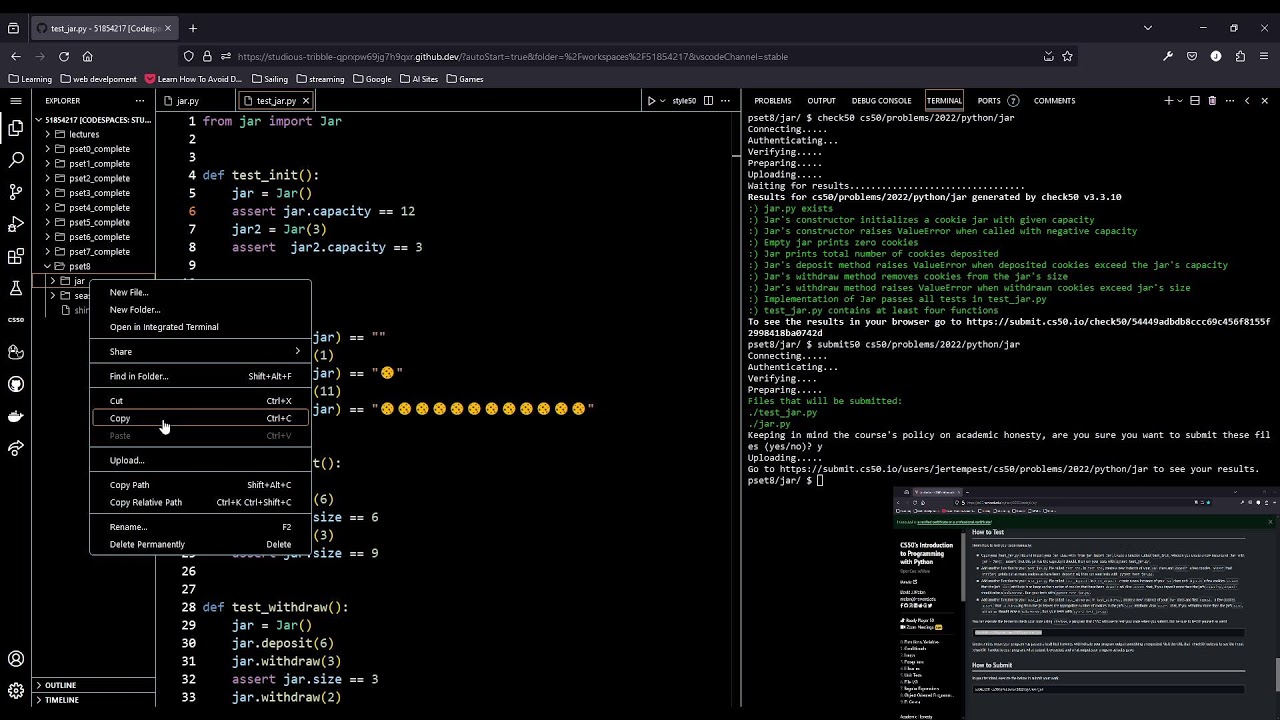Open the new terminal launch profile dropdown
1280x720 pixels.
[x=1180, y=101]
